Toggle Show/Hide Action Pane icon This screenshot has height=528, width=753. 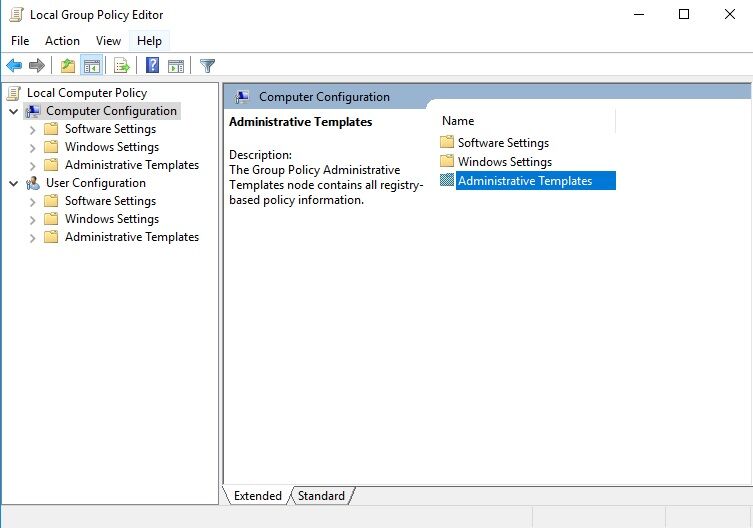[176, 66]
